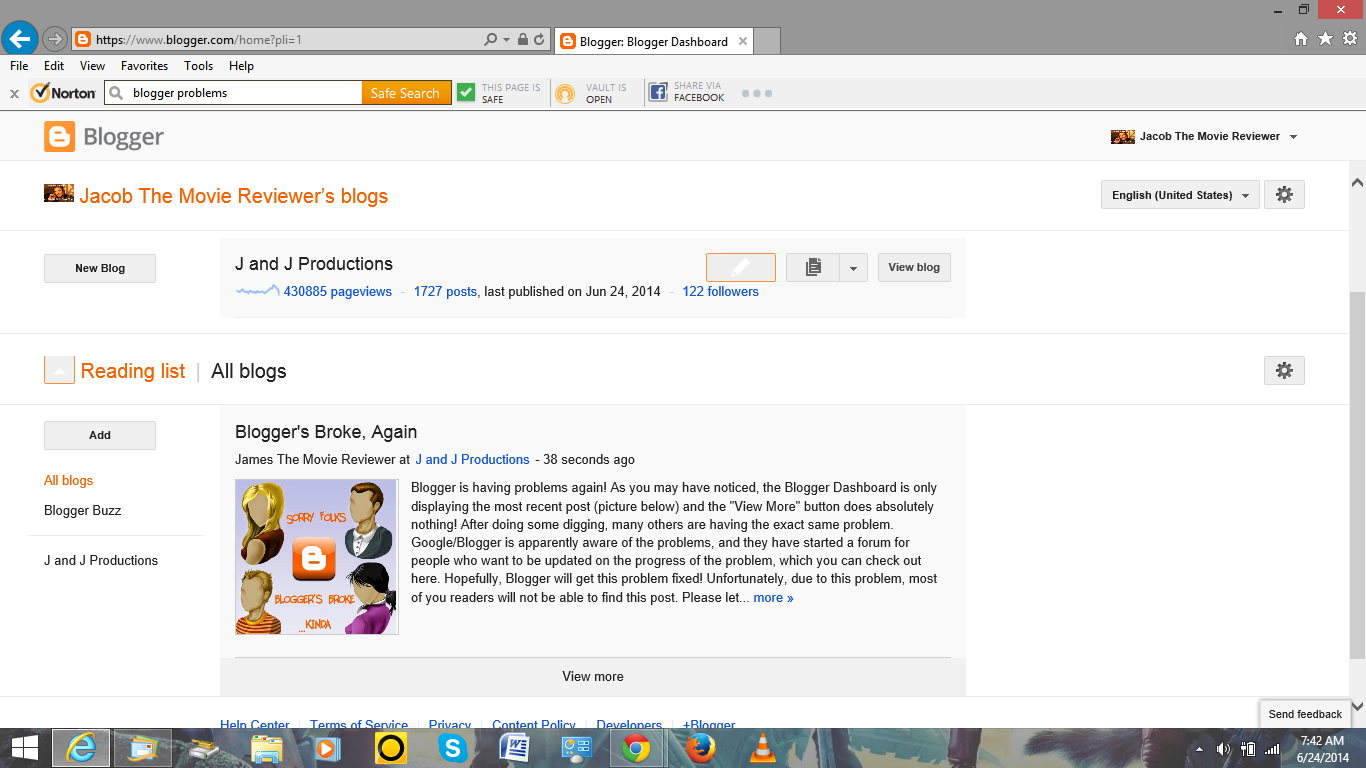Open the Edit menu
This screenshot has height=768, width=1366.
[54, 66]
